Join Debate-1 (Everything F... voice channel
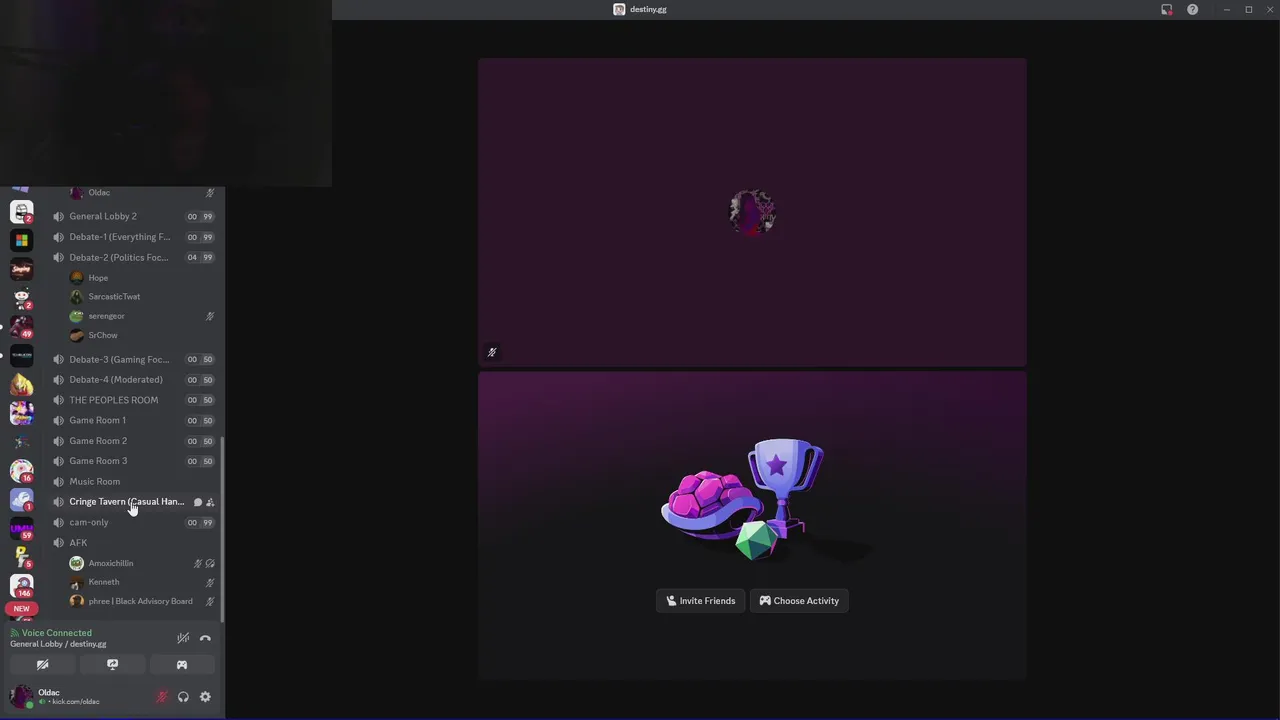Viewport: 1280px width, 720px height. coord(133,237)
